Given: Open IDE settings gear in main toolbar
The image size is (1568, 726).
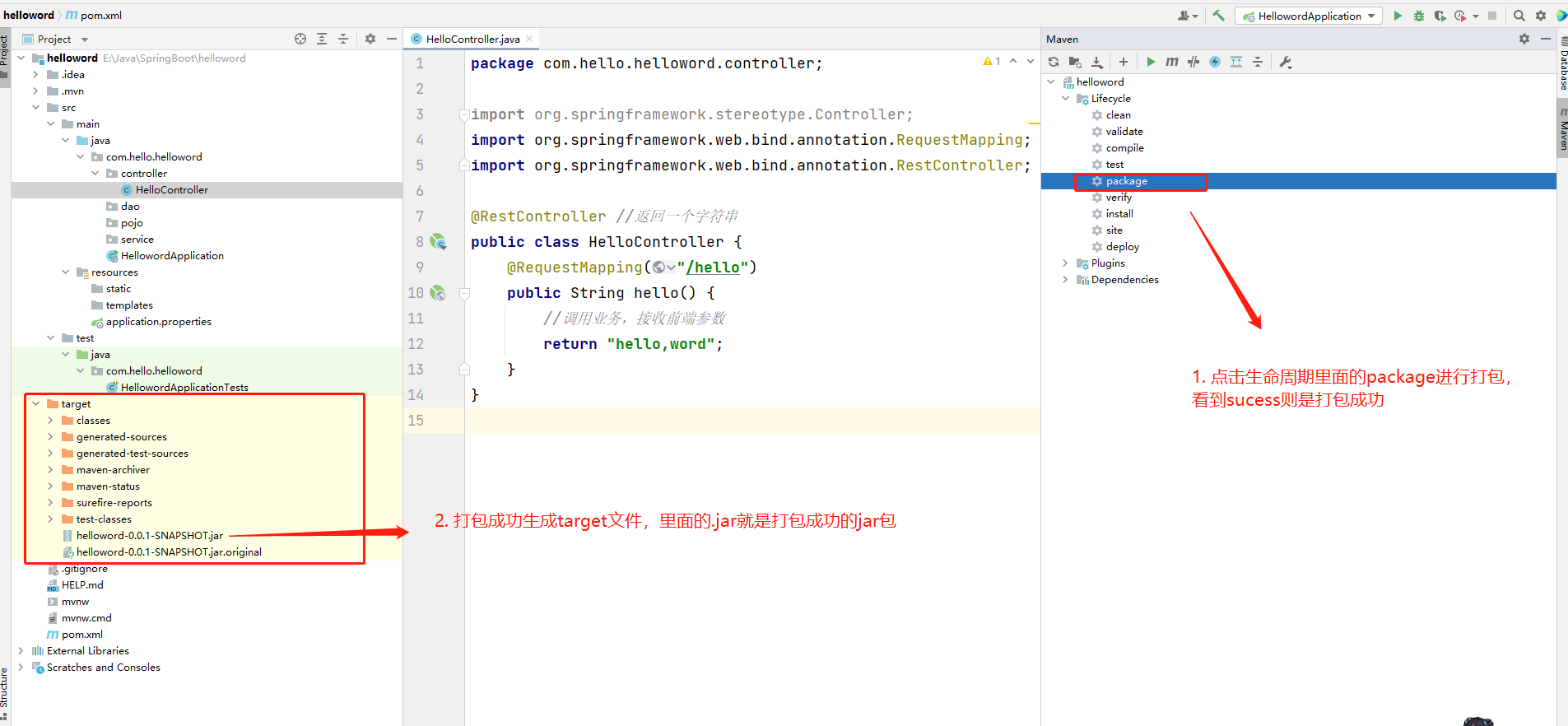Looking at the screenshot, I should 1541,16.
